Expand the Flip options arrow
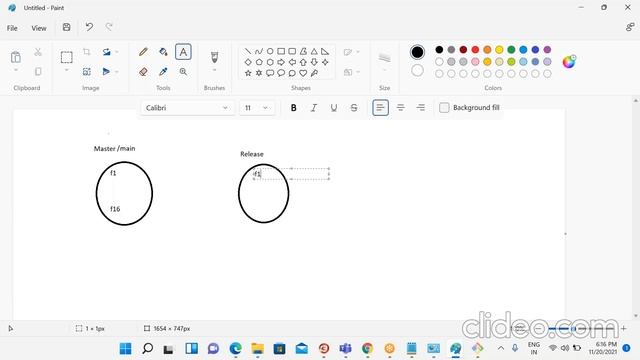The height and width of the screenshot is (360, 640). 117,72
